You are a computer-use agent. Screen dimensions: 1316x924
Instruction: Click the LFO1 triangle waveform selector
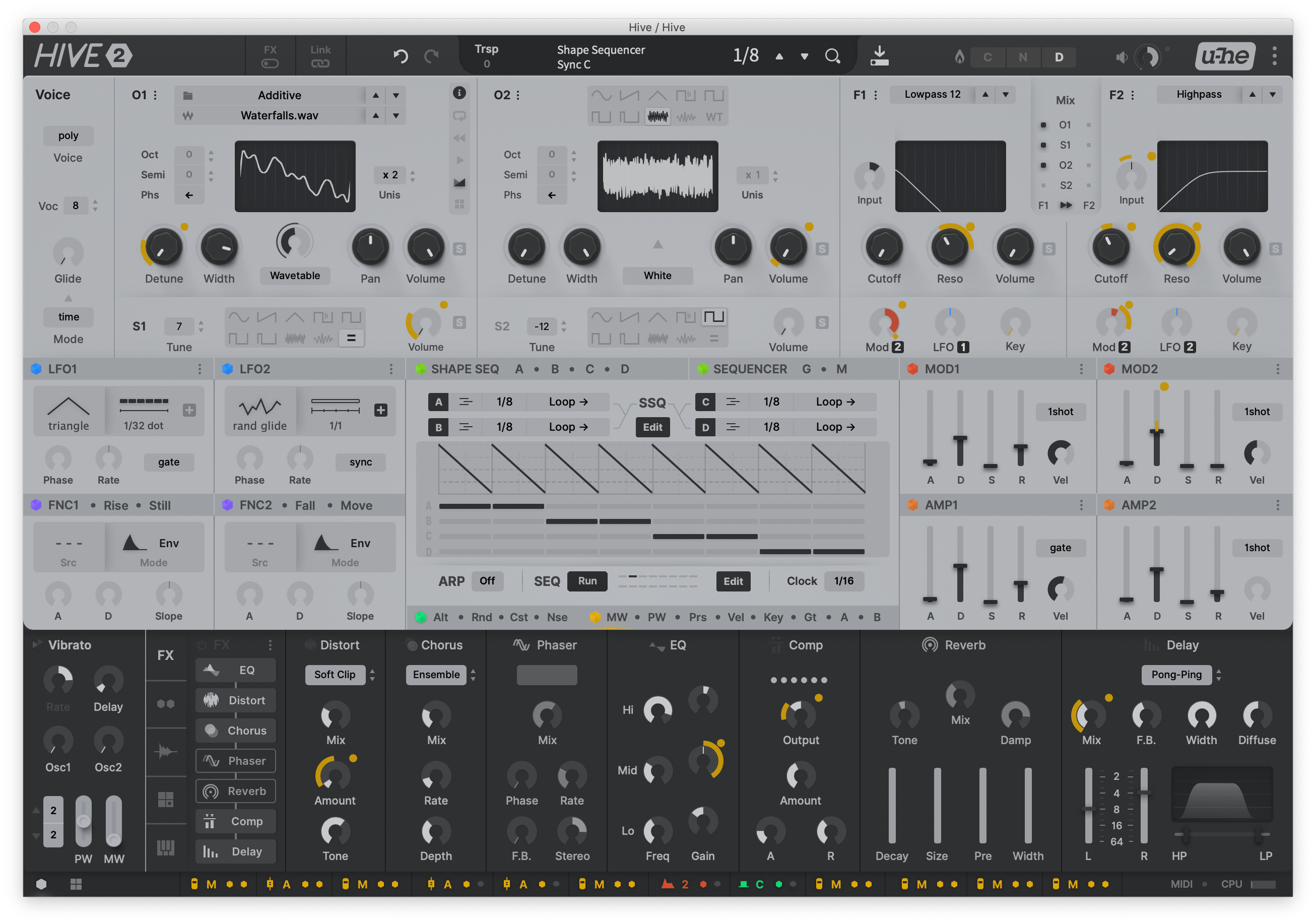click(69, 412)
